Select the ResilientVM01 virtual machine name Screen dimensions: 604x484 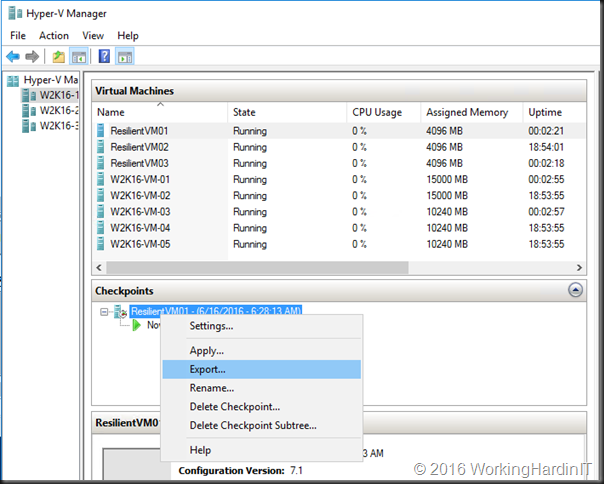coord(139,131)
